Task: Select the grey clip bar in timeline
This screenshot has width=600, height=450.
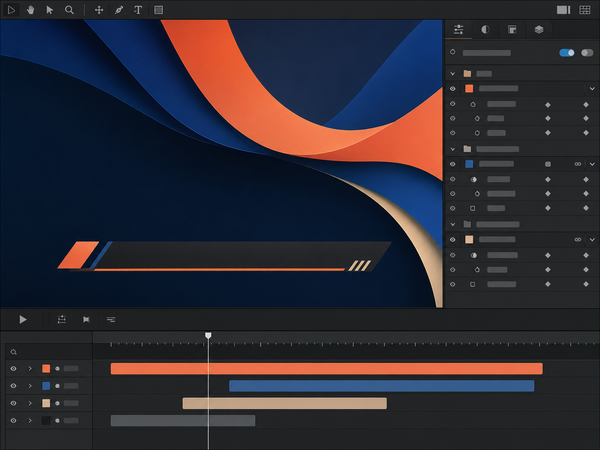Action: (183, 421)
